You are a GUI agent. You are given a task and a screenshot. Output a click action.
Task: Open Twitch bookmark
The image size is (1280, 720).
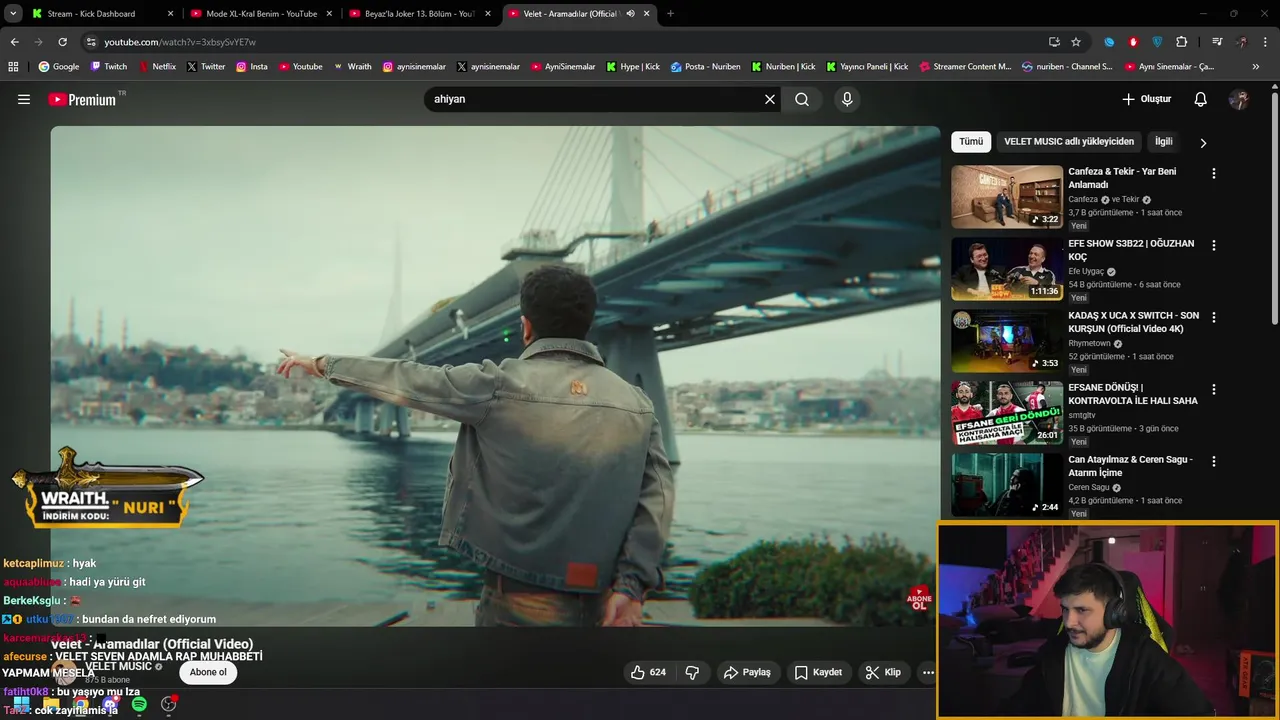[109, 66]
